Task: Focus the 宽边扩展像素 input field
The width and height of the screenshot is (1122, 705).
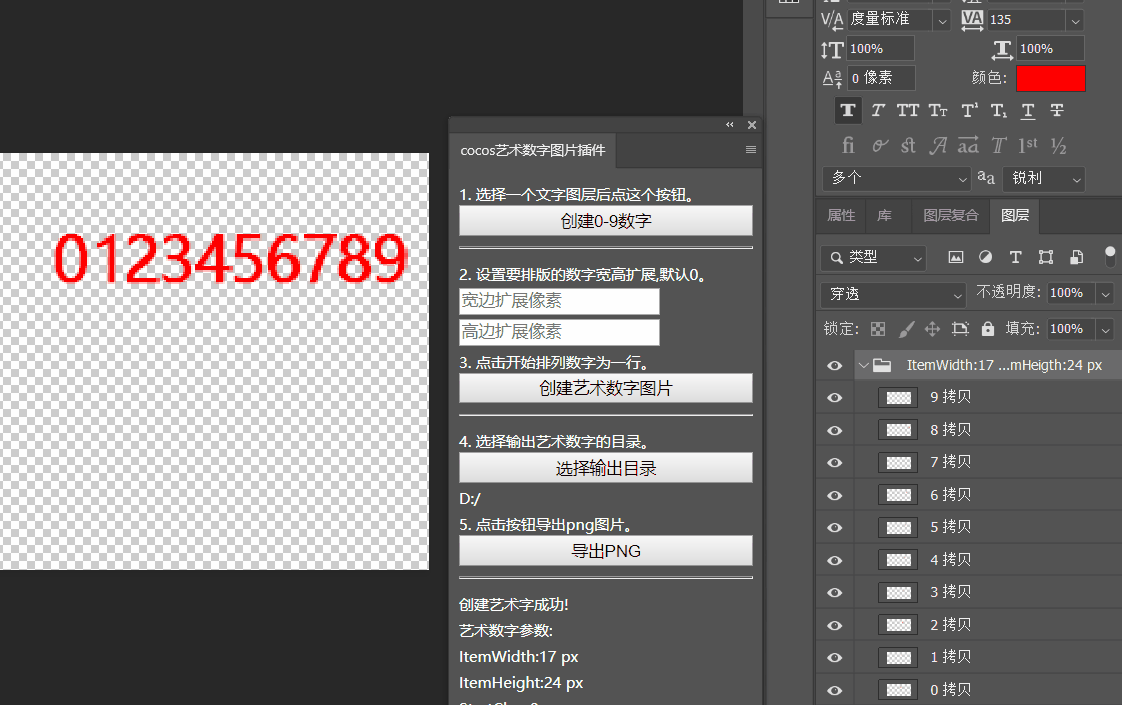Action: (x=559, y=301)
